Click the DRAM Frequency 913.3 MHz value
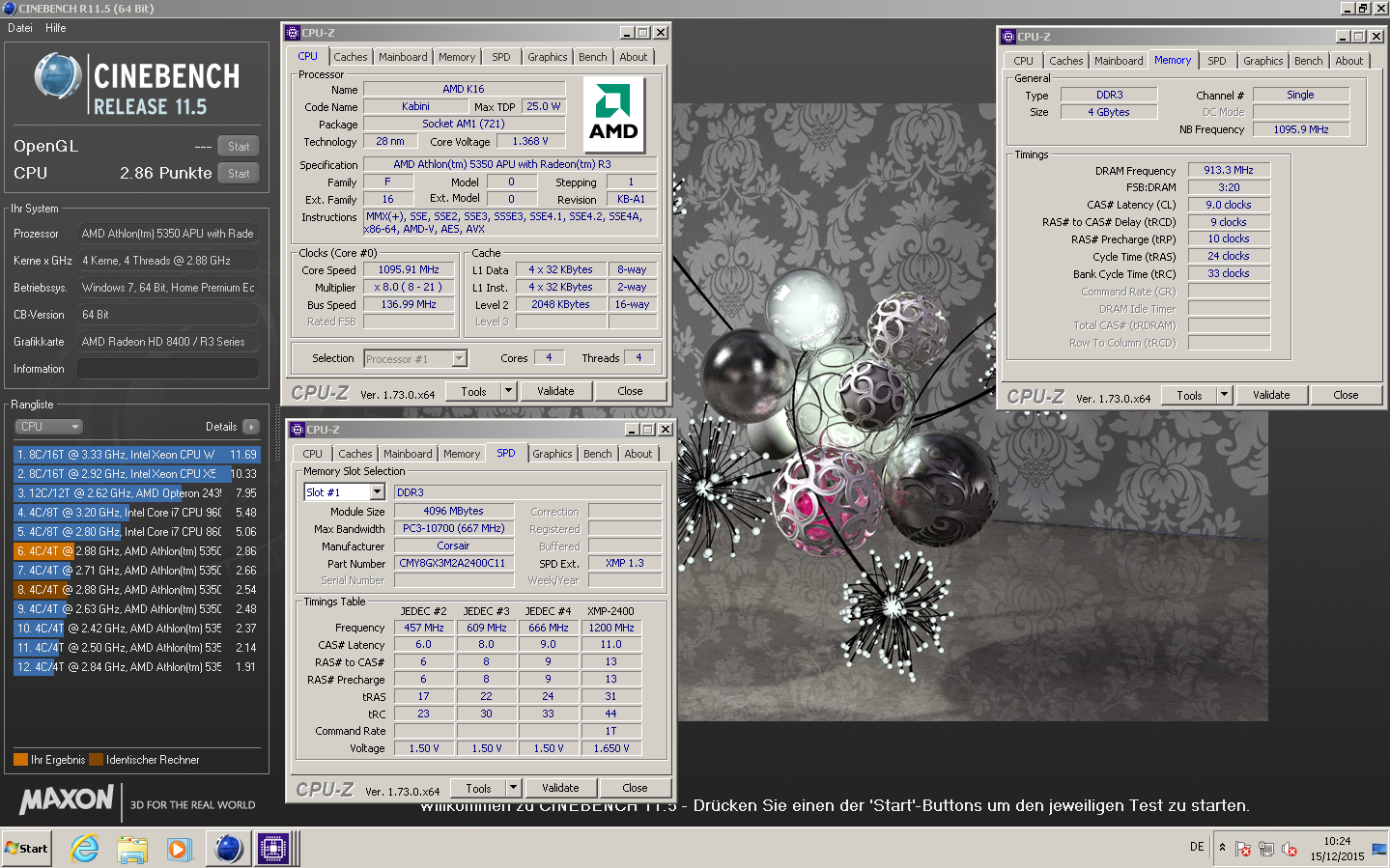Image resolution: width=1390 pixels, height=868 pixels. pos(1229,170)
